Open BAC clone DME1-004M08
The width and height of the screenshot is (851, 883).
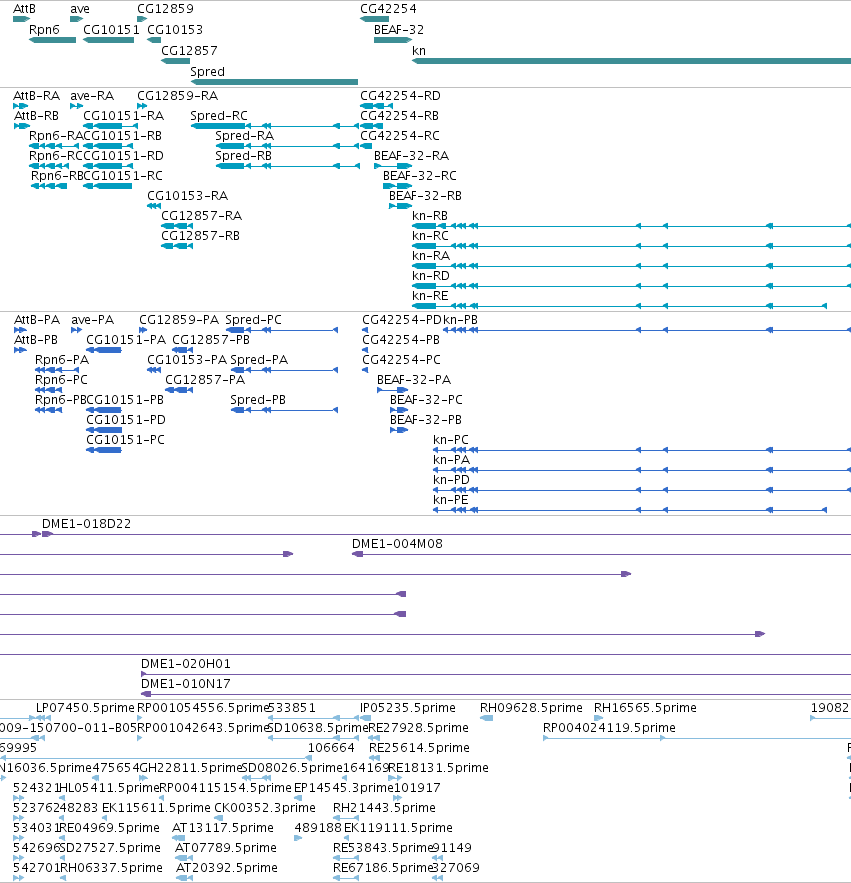(x=602, y=554)
